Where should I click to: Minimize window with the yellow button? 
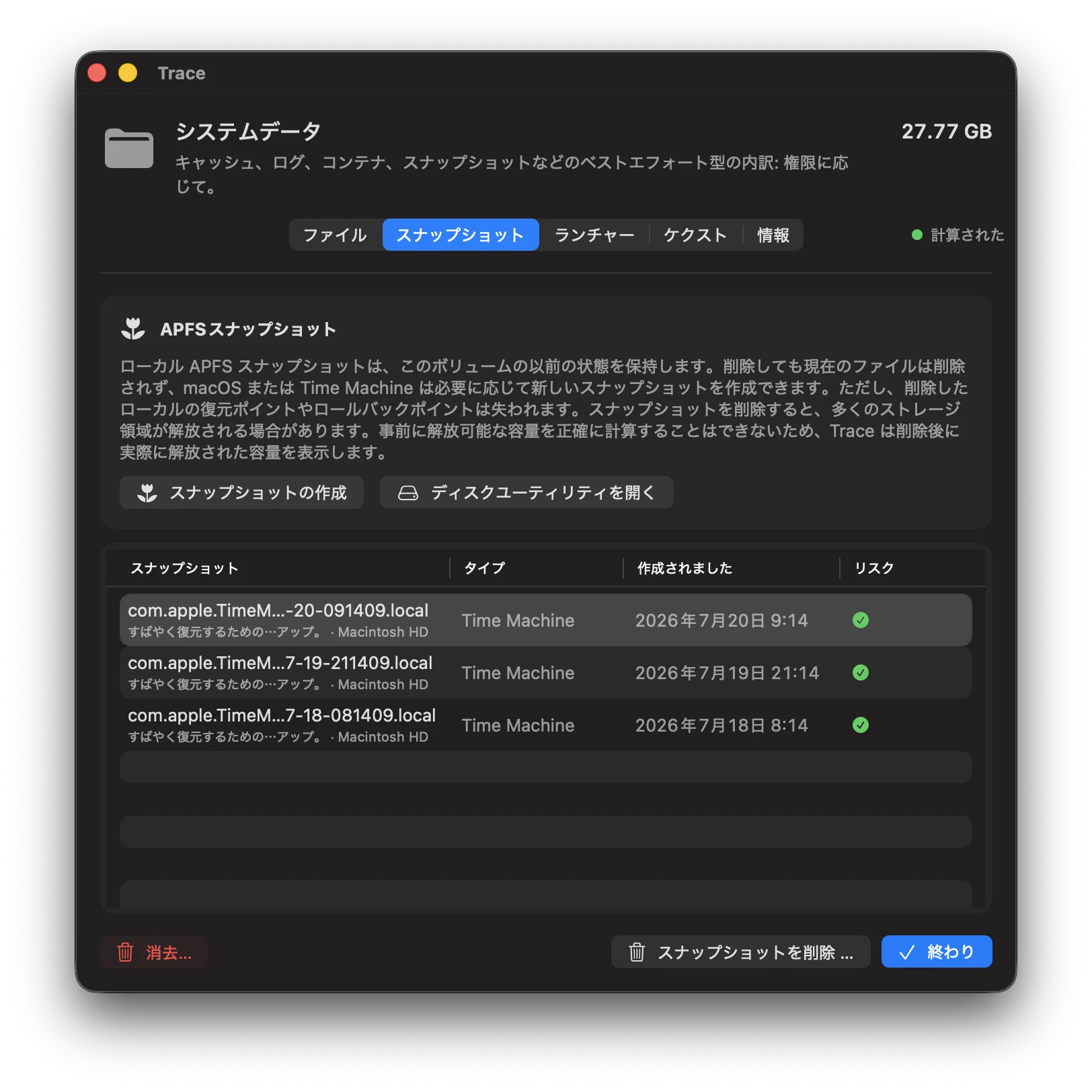click(128, 73)
